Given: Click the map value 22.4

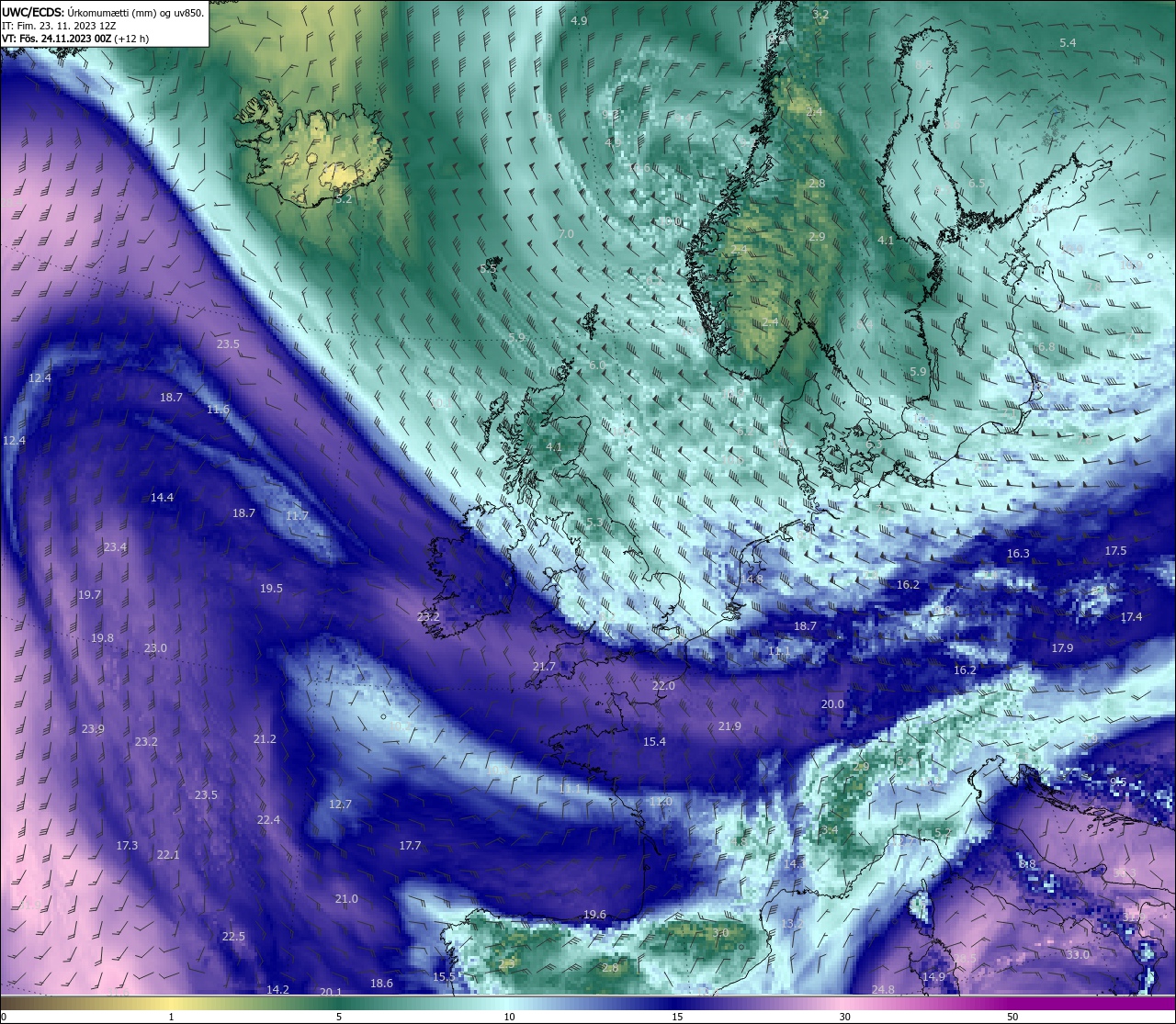Looking at the screenshot, I should pos(268,820).
